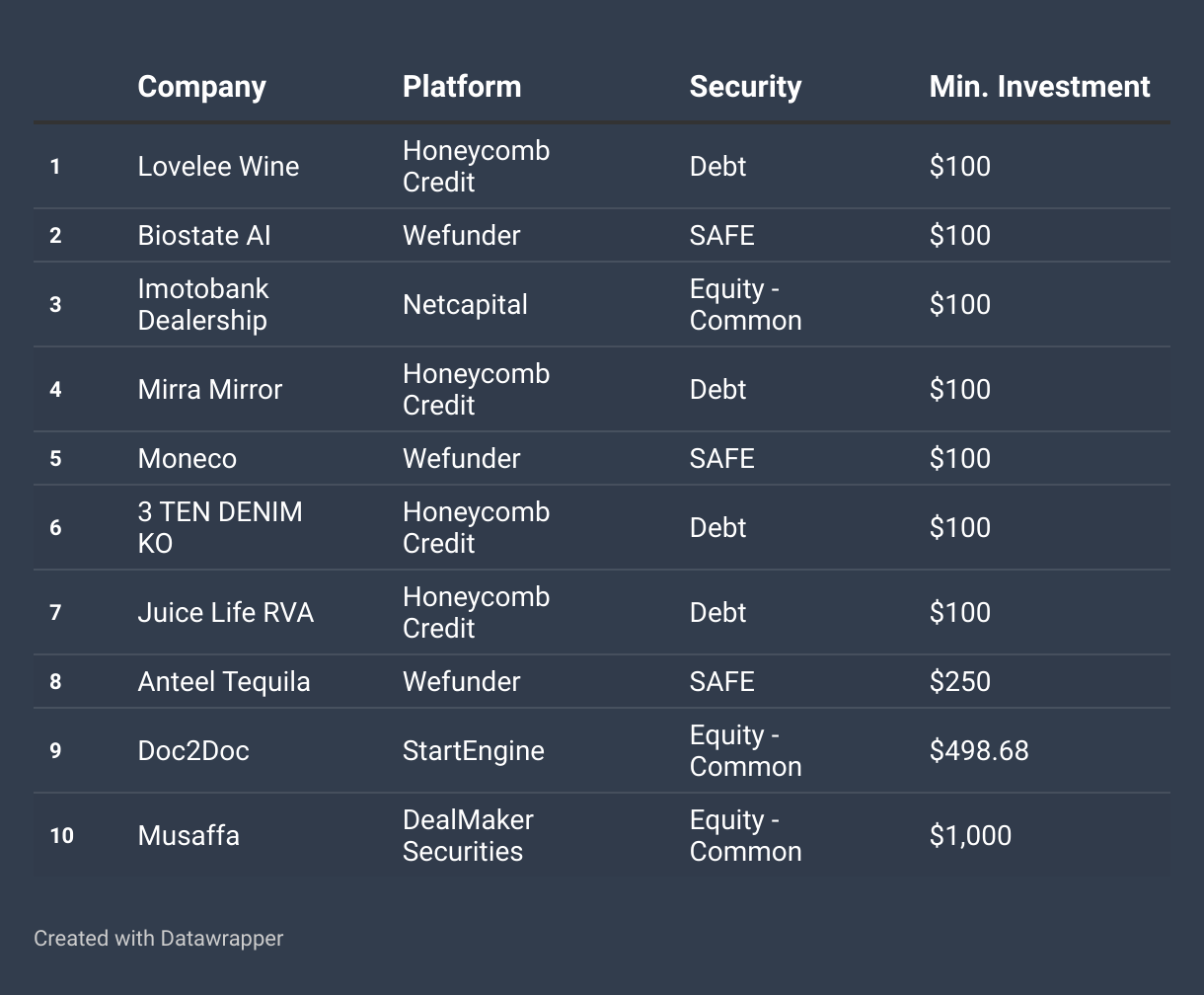Click rank number 2 beside Biostate AI
The height and width of the screenshot is (995, 1204).
[x=55, y=235]
